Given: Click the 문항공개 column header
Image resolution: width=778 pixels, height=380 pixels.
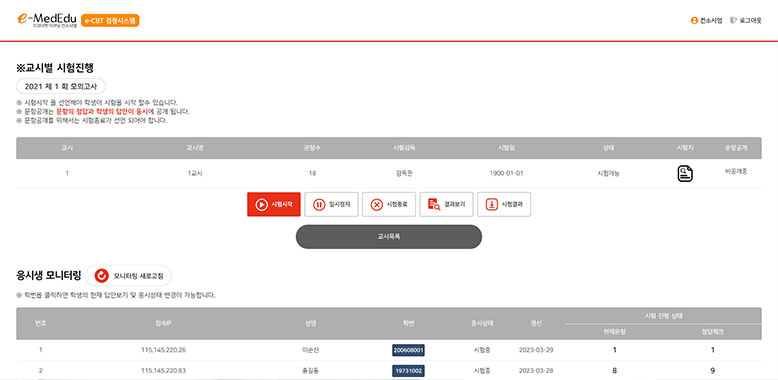Looking at the screenshot, I should (x=736, y=148).
